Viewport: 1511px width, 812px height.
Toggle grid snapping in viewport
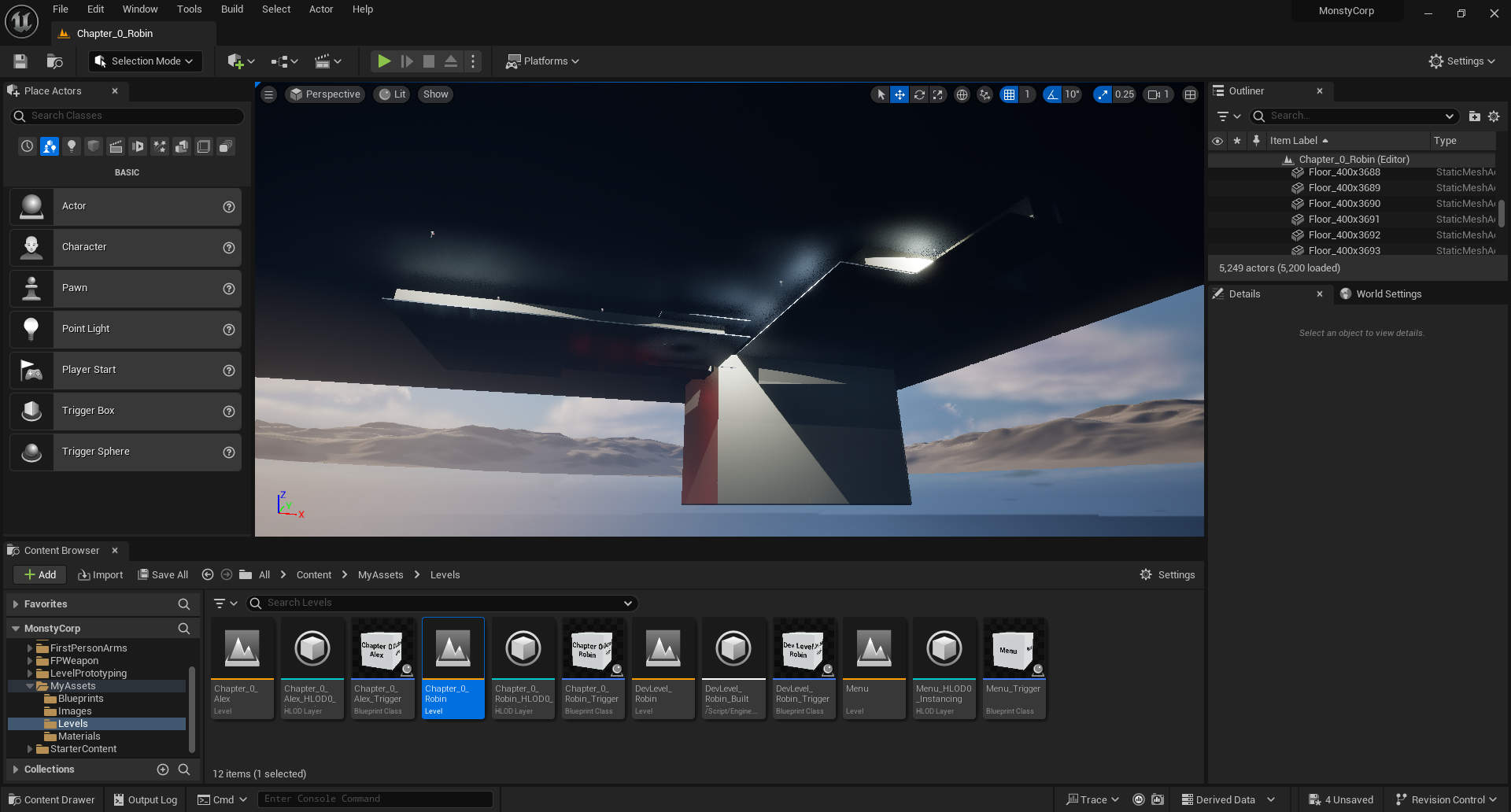tap(1009, 94)
